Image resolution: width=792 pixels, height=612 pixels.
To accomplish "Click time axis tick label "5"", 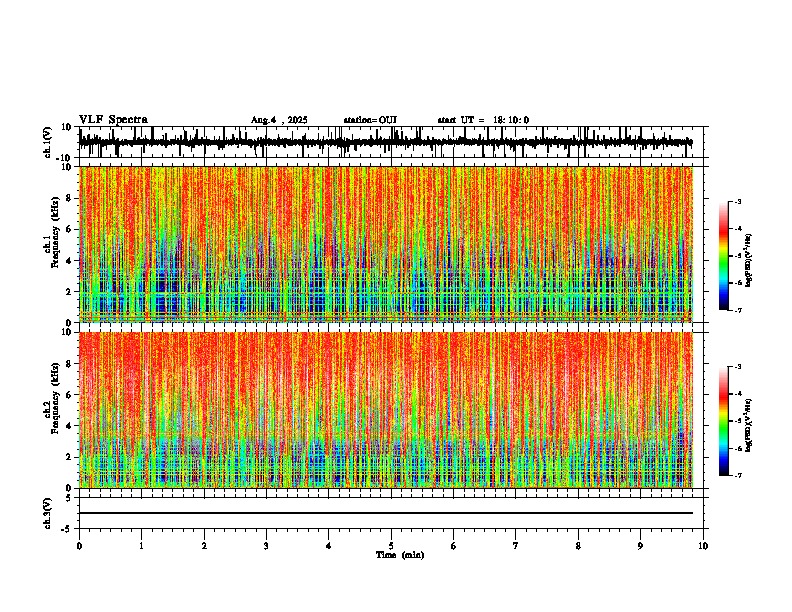I will point(391,546).
